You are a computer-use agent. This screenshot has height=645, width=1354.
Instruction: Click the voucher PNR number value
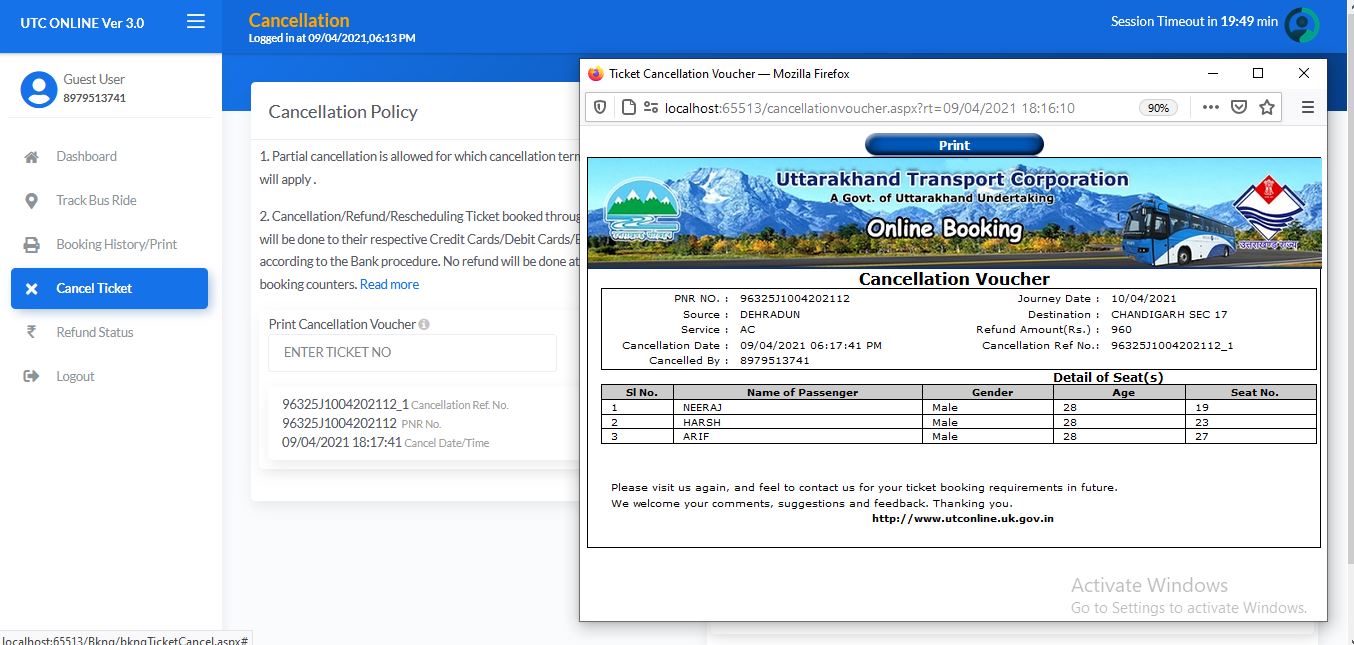(x=795, y=299)
